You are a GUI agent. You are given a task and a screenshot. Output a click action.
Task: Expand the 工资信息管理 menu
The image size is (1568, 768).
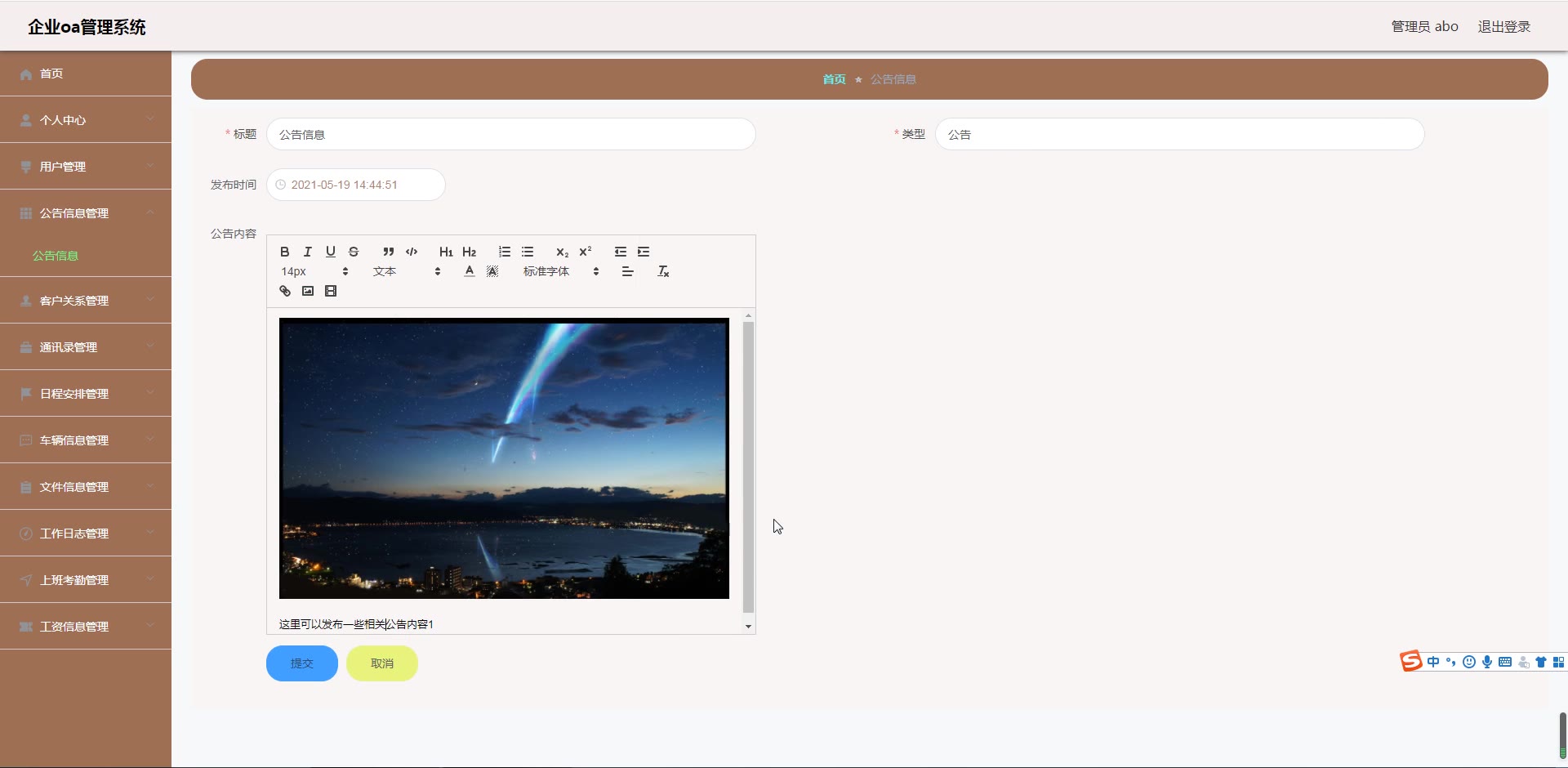(x=86, y=627)
